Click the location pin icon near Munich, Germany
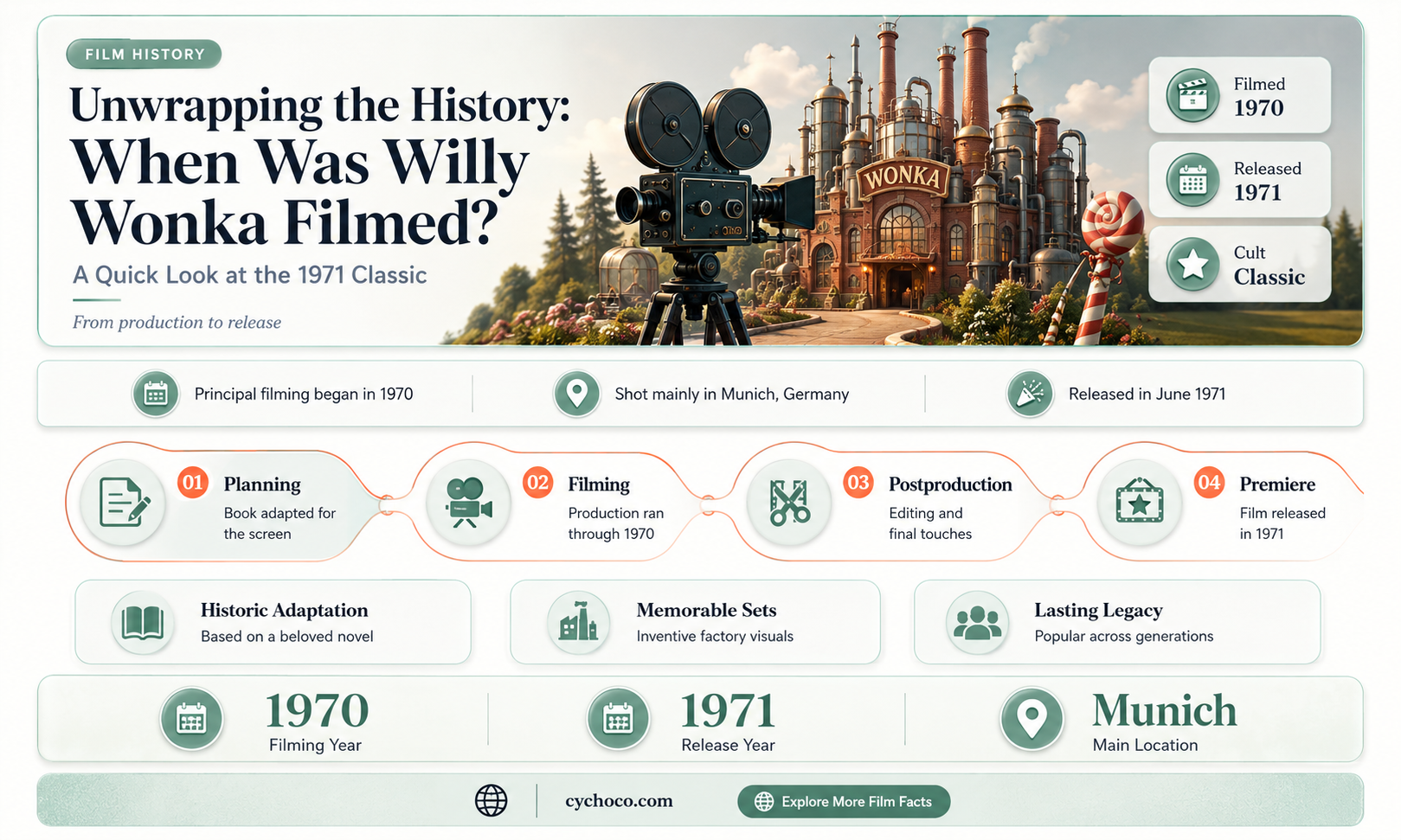Image resolution: width=1401 pixels, height=840 pixels. (576, 394)
